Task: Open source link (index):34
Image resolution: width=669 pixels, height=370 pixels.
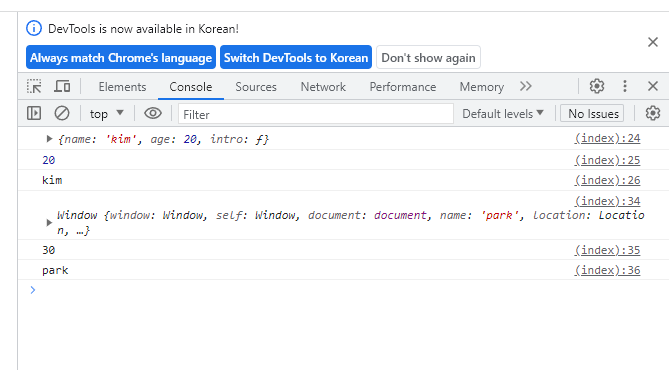Action: (x=607, y=201)
